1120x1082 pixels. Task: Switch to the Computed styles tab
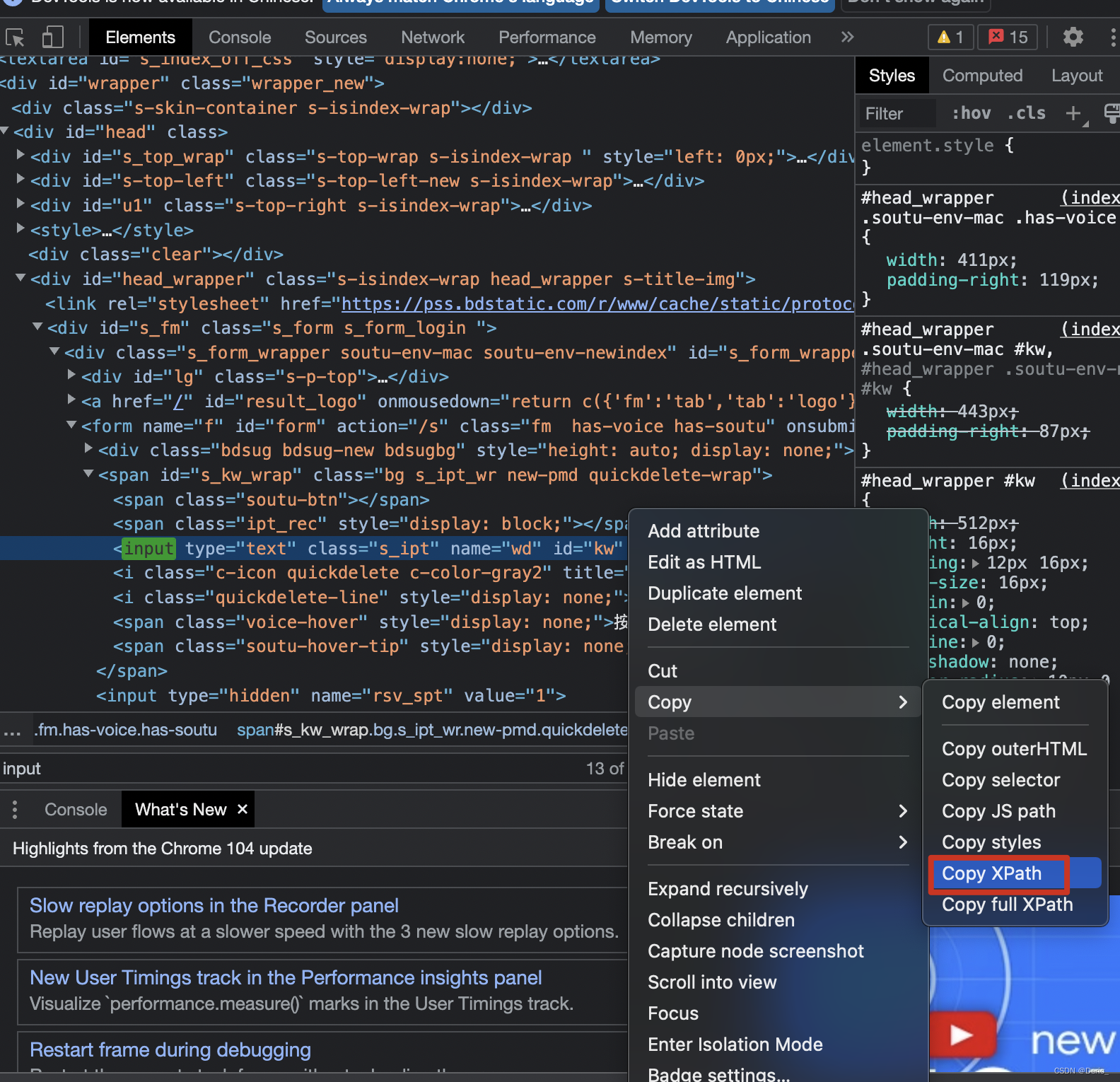point(982,76)
